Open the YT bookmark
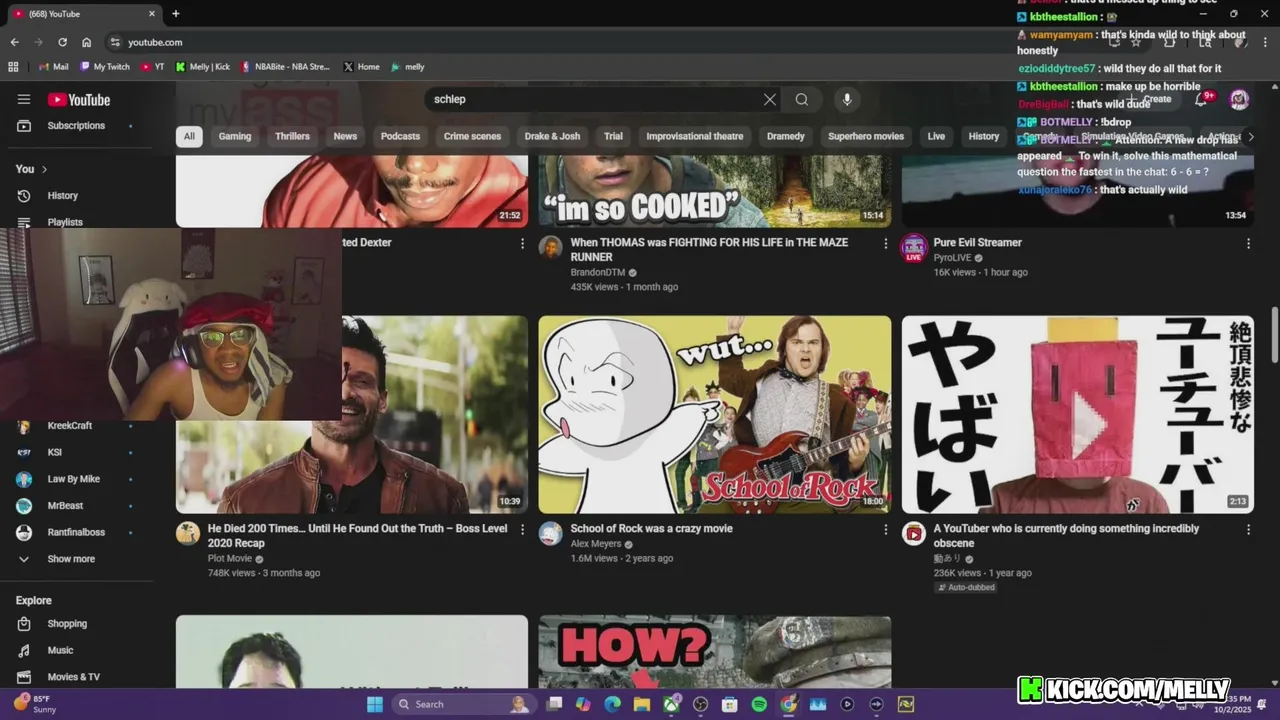 [x=153, y=67]
